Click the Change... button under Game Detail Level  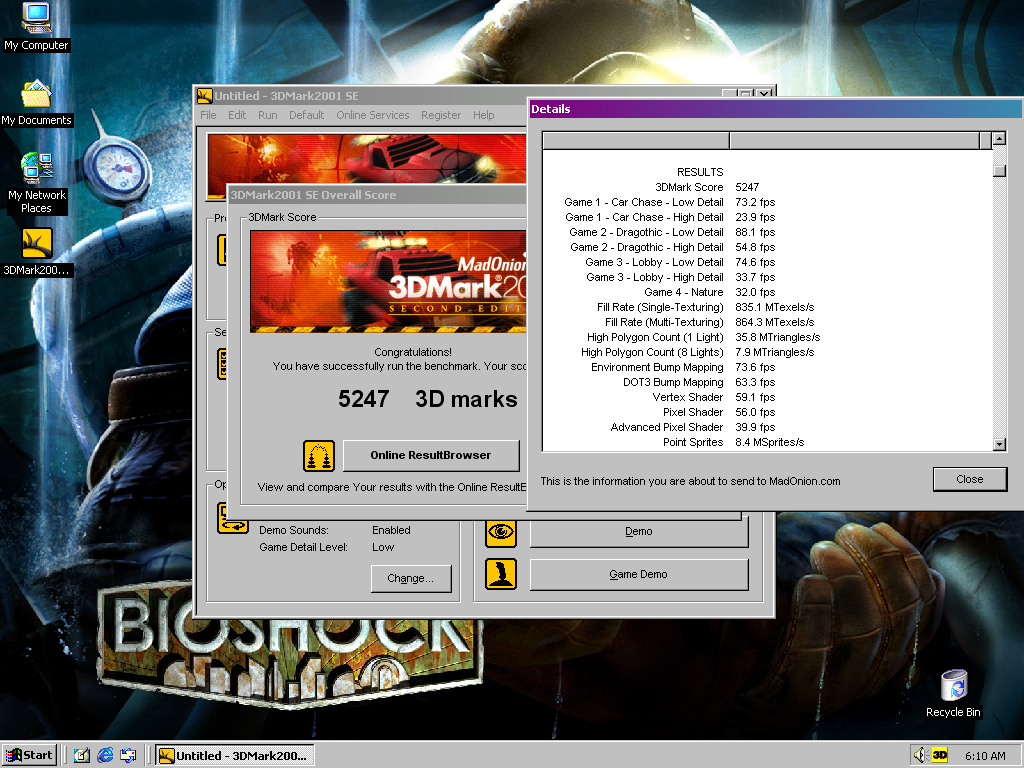(x=410, y=579)
